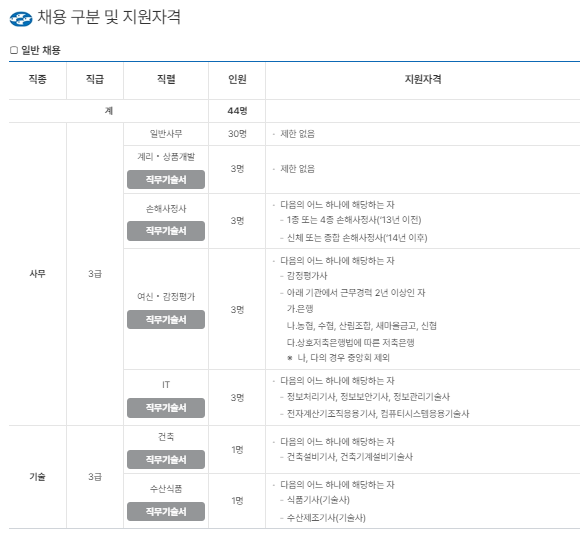Viewport: 588px width, 534px height.
Task: Open 직무기술서 for 계리·상품개발
Action: coord(166,180)
